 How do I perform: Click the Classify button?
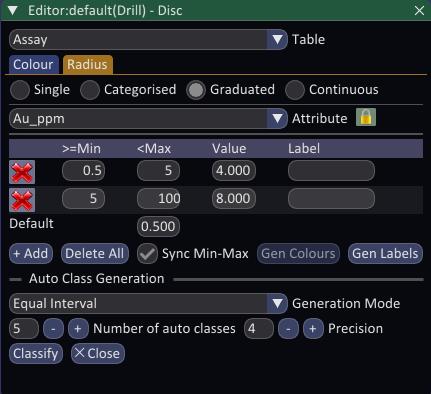tap(36, 354)
